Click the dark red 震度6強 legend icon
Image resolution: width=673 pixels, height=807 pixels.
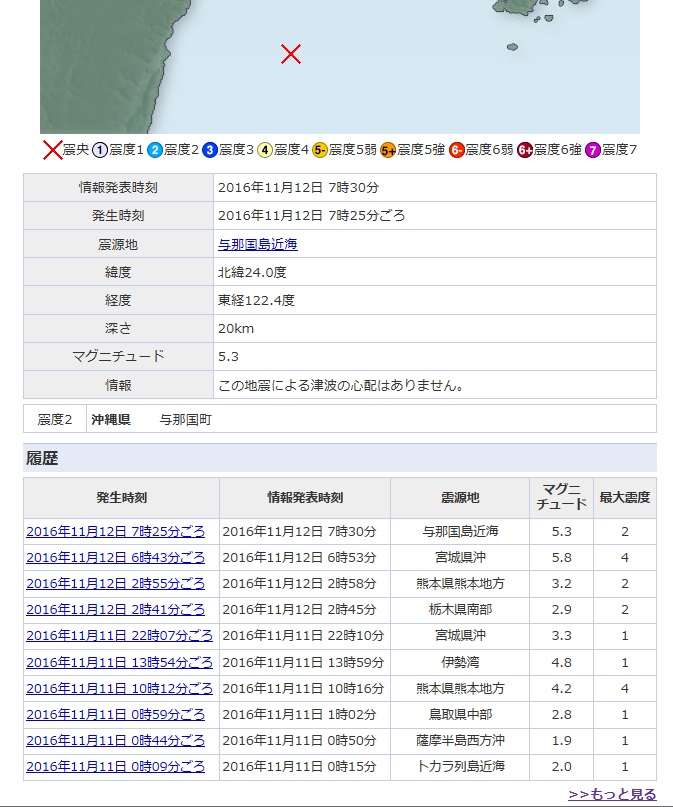point(525,150)
